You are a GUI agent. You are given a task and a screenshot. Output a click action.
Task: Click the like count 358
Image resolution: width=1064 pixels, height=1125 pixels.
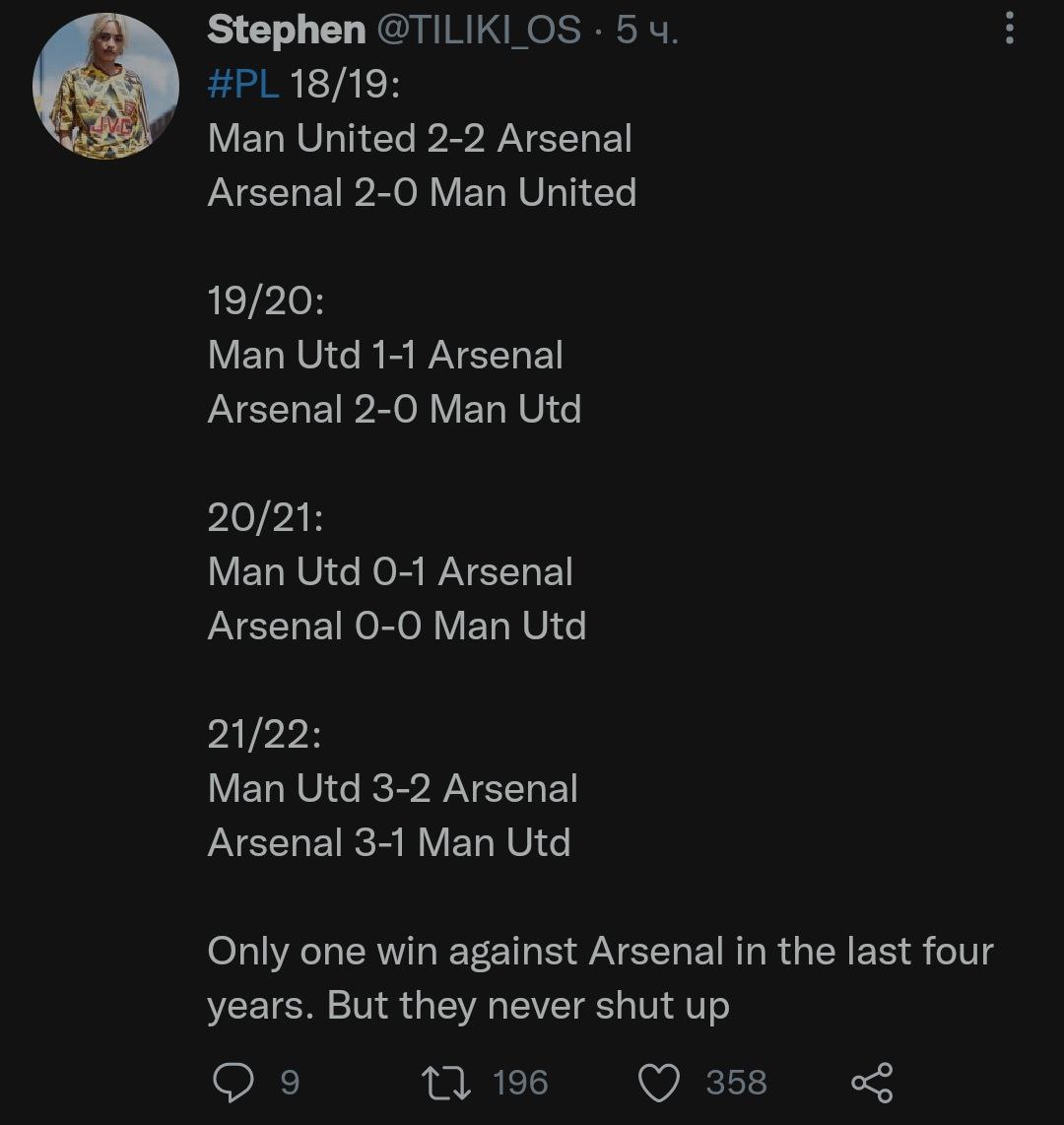coord(736,1083)
